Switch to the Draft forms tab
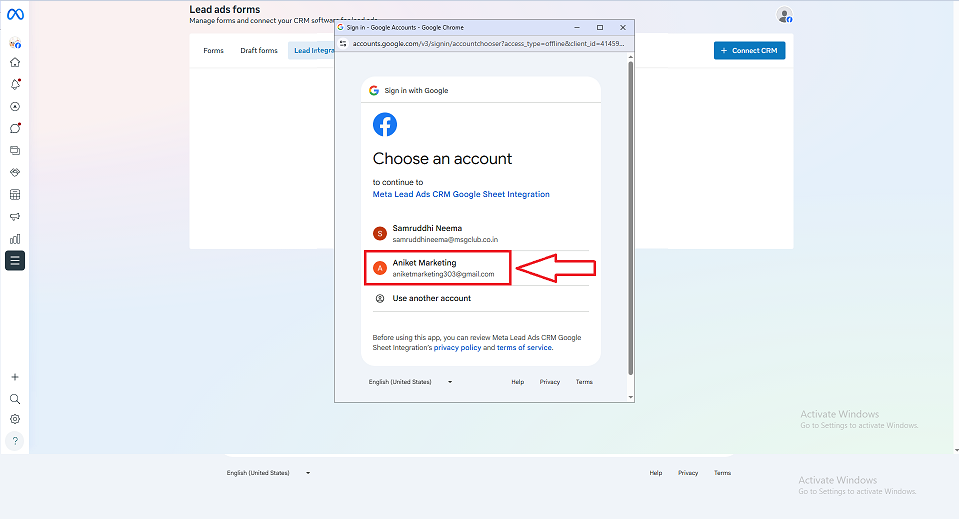Image resolution: width=959 pixels, height=519 pixels. [x=259, y=50]
